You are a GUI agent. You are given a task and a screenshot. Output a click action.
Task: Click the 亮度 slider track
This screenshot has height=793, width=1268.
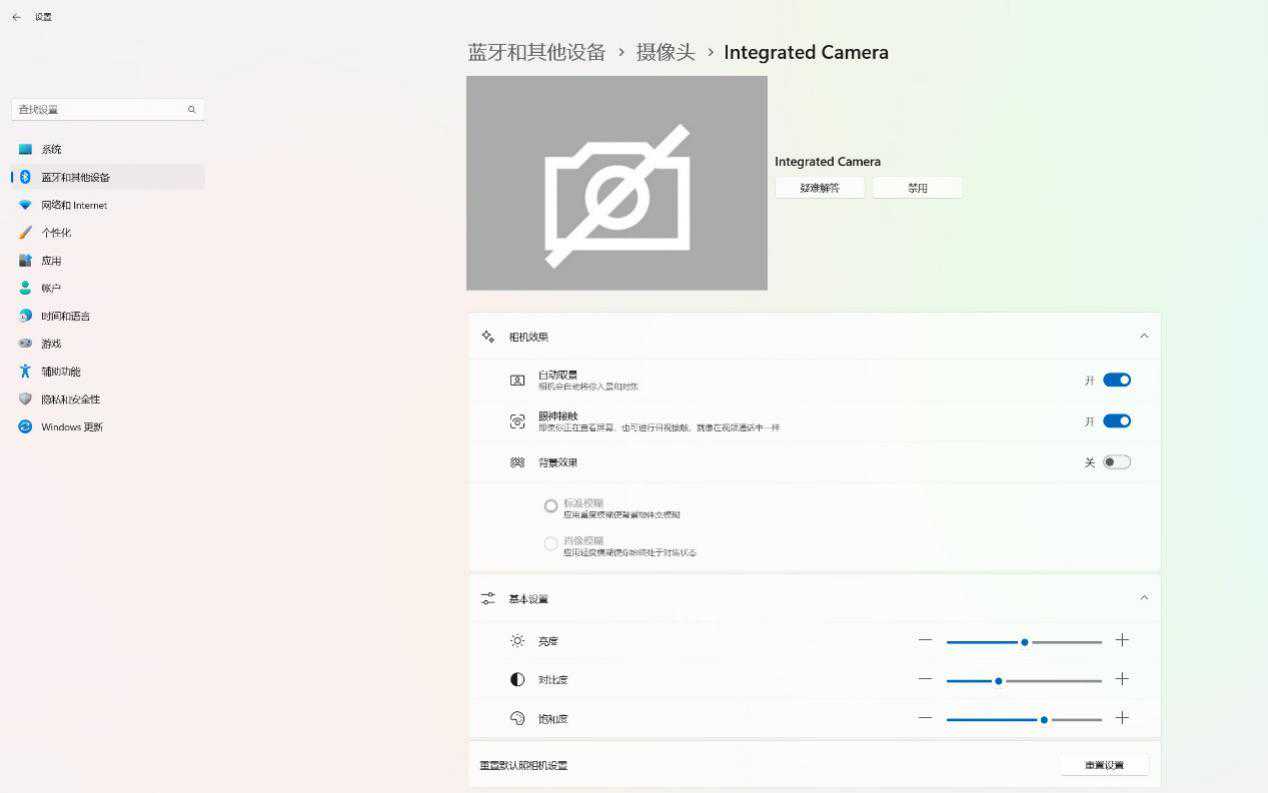1024,642
